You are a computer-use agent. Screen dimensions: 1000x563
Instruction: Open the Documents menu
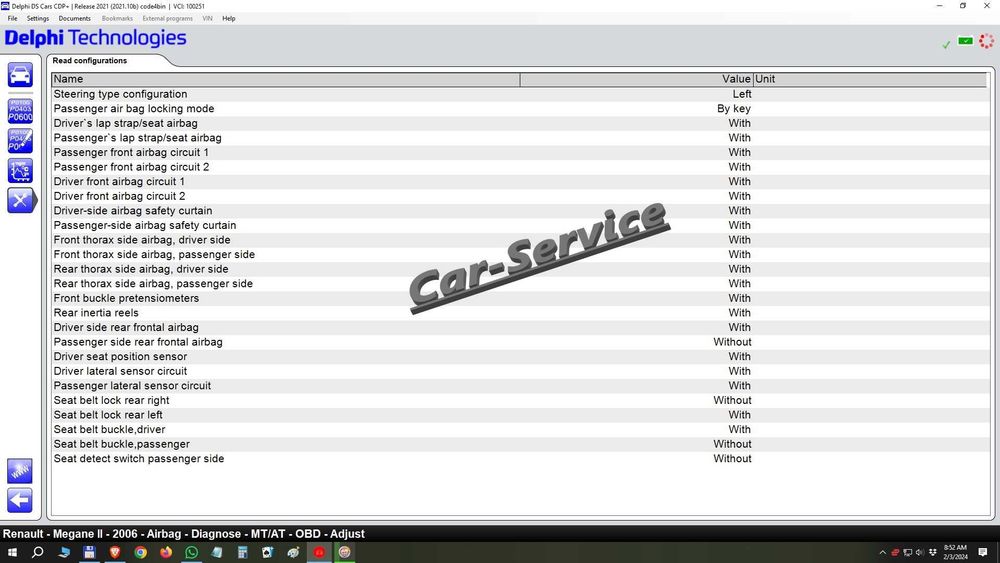click(75, 18)
